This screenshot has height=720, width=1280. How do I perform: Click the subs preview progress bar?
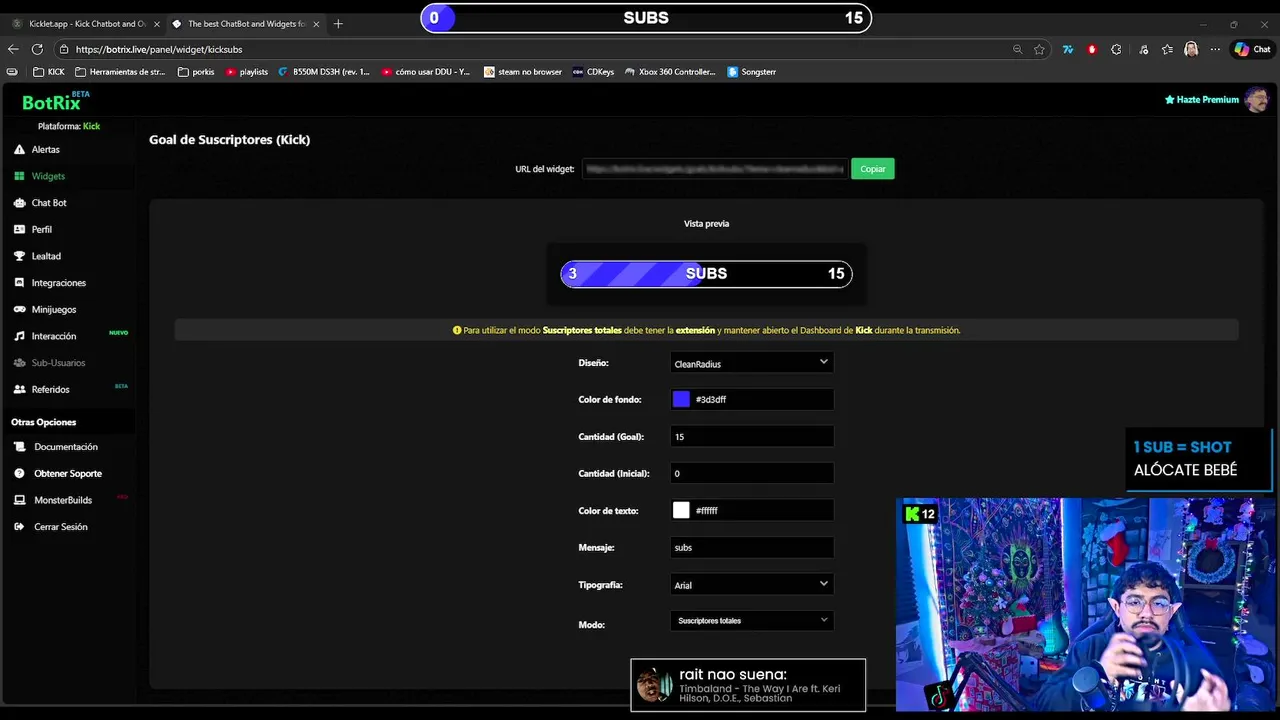point(706,273)
